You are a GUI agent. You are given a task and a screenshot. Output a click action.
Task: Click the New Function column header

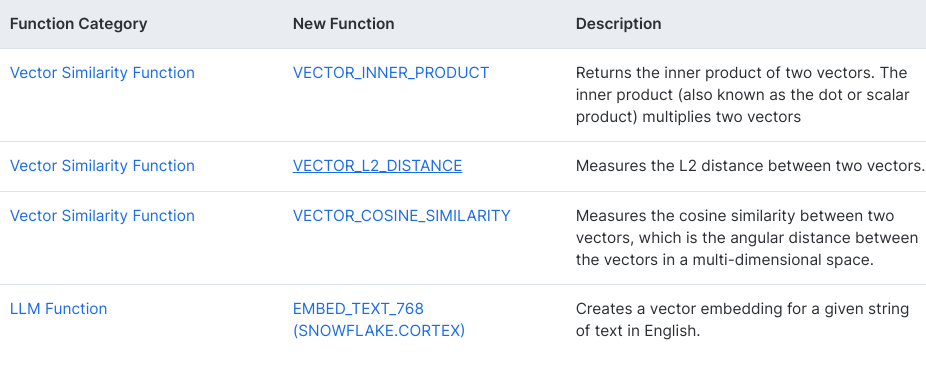click(x=344, y=24)
